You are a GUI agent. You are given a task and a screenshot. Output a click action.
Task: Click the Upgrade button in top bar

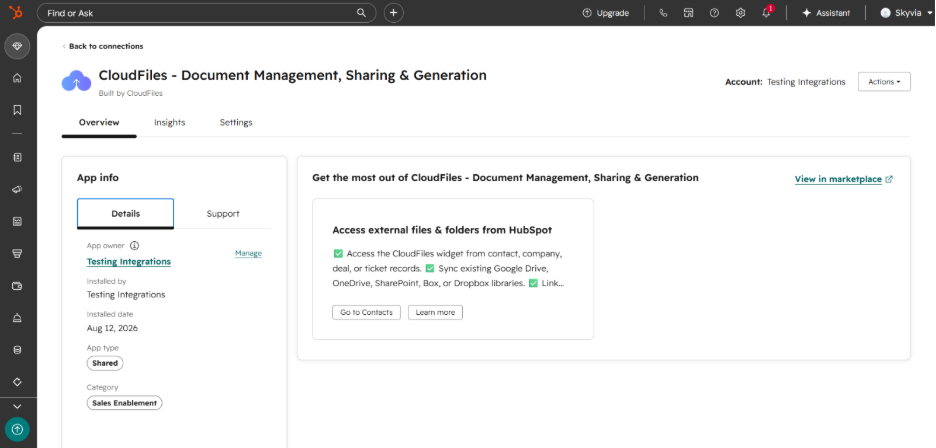click(x=605, y=13)
